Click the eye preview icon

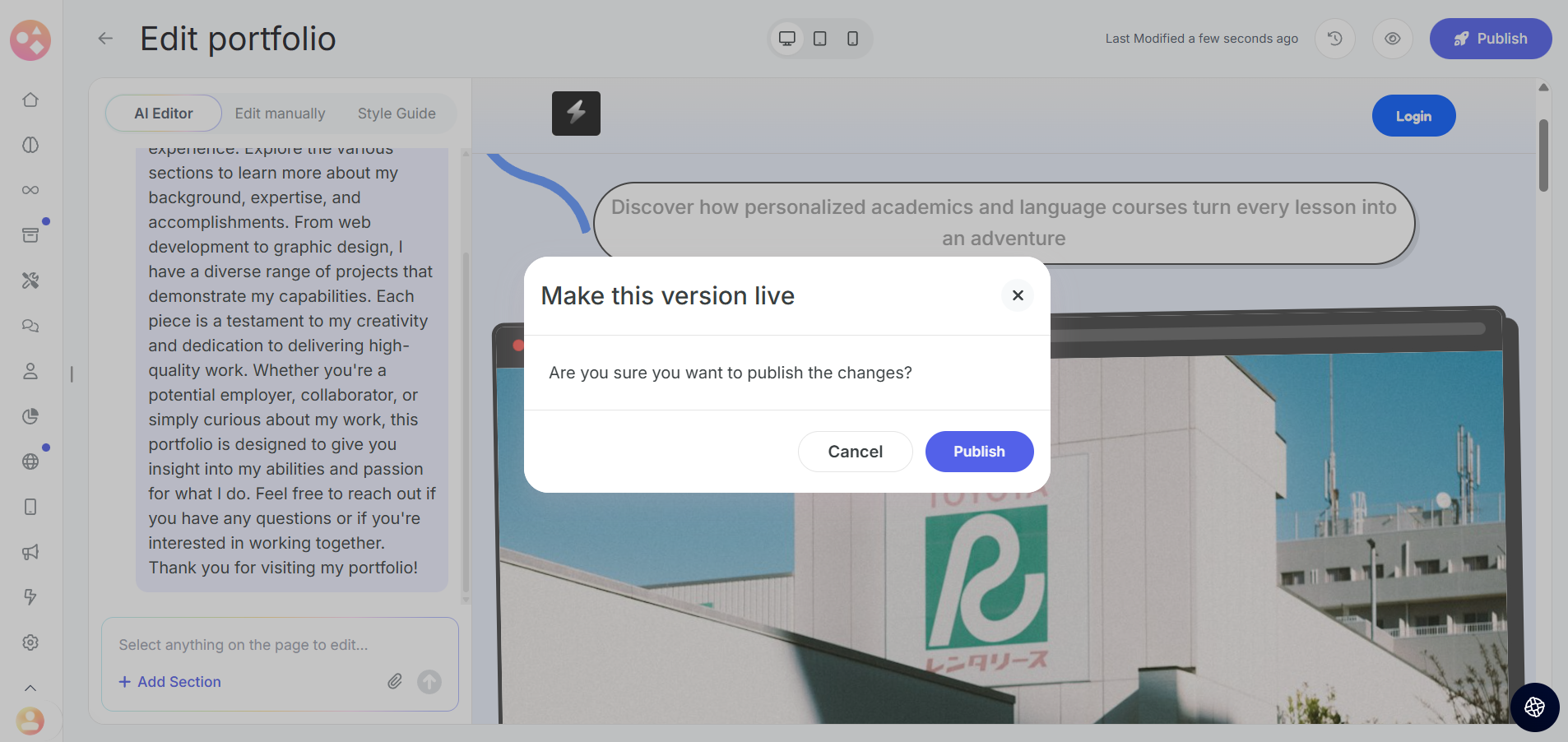[1392, 39]
